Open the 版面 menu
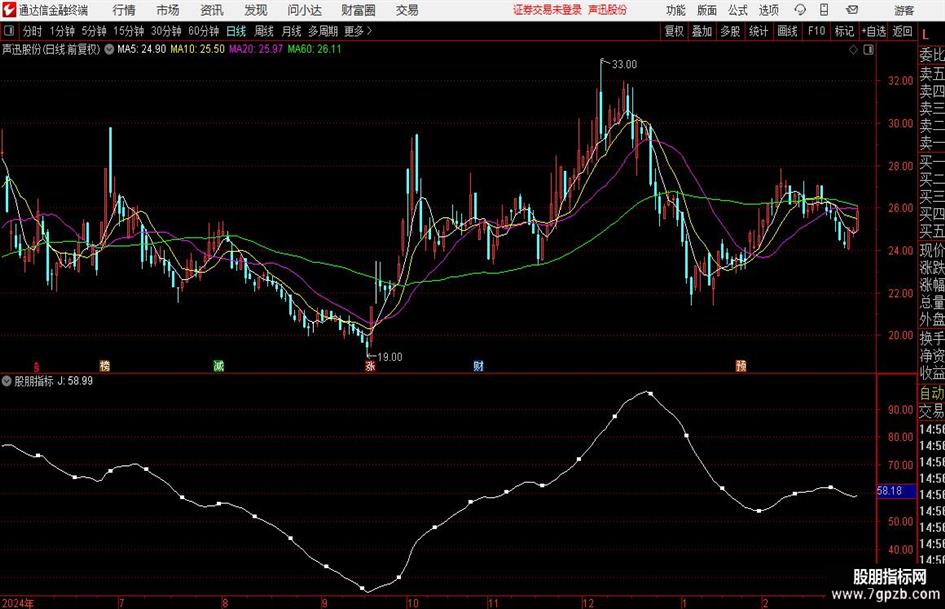 [706, 10]
